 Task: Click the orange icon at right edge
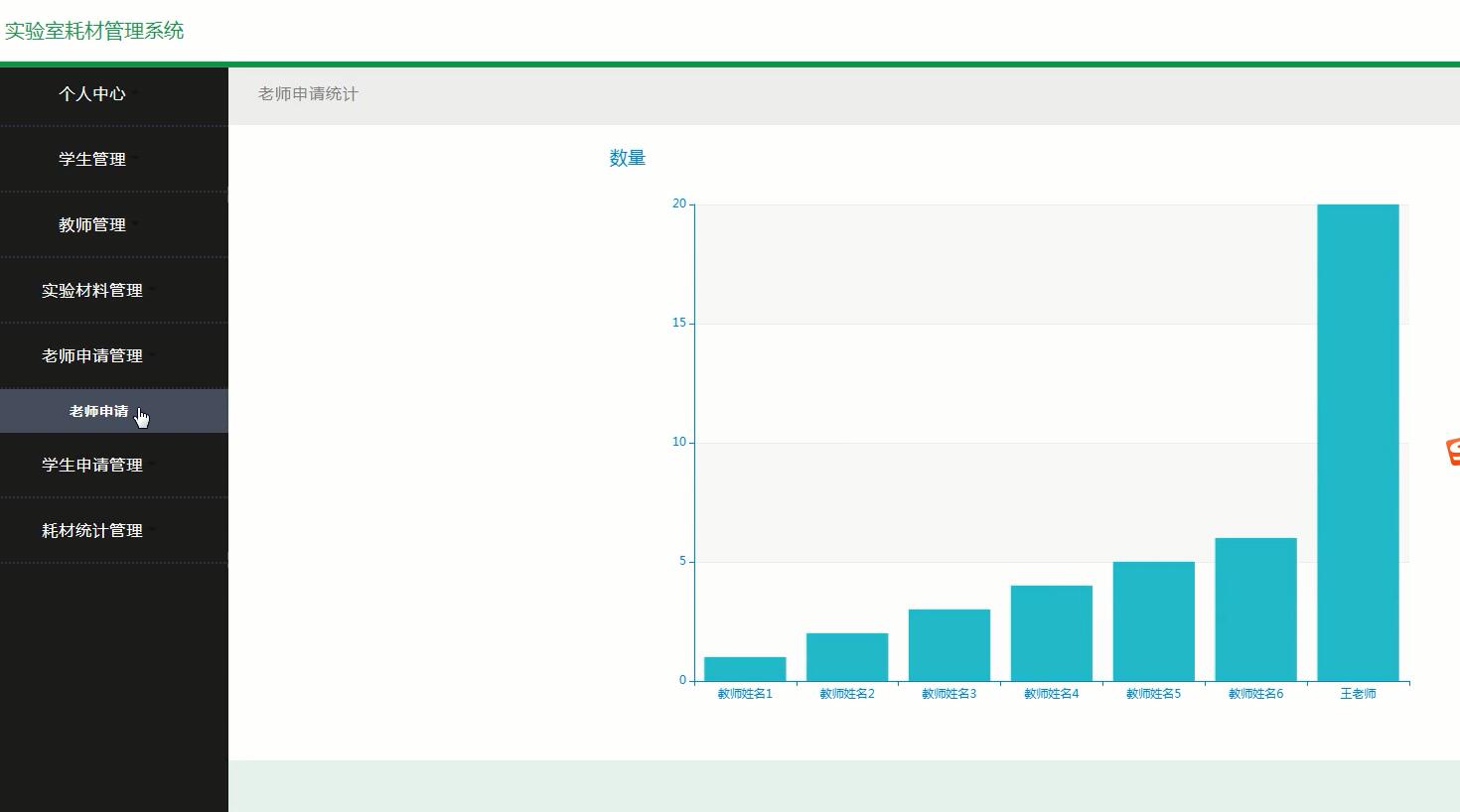click(1453, 452)
